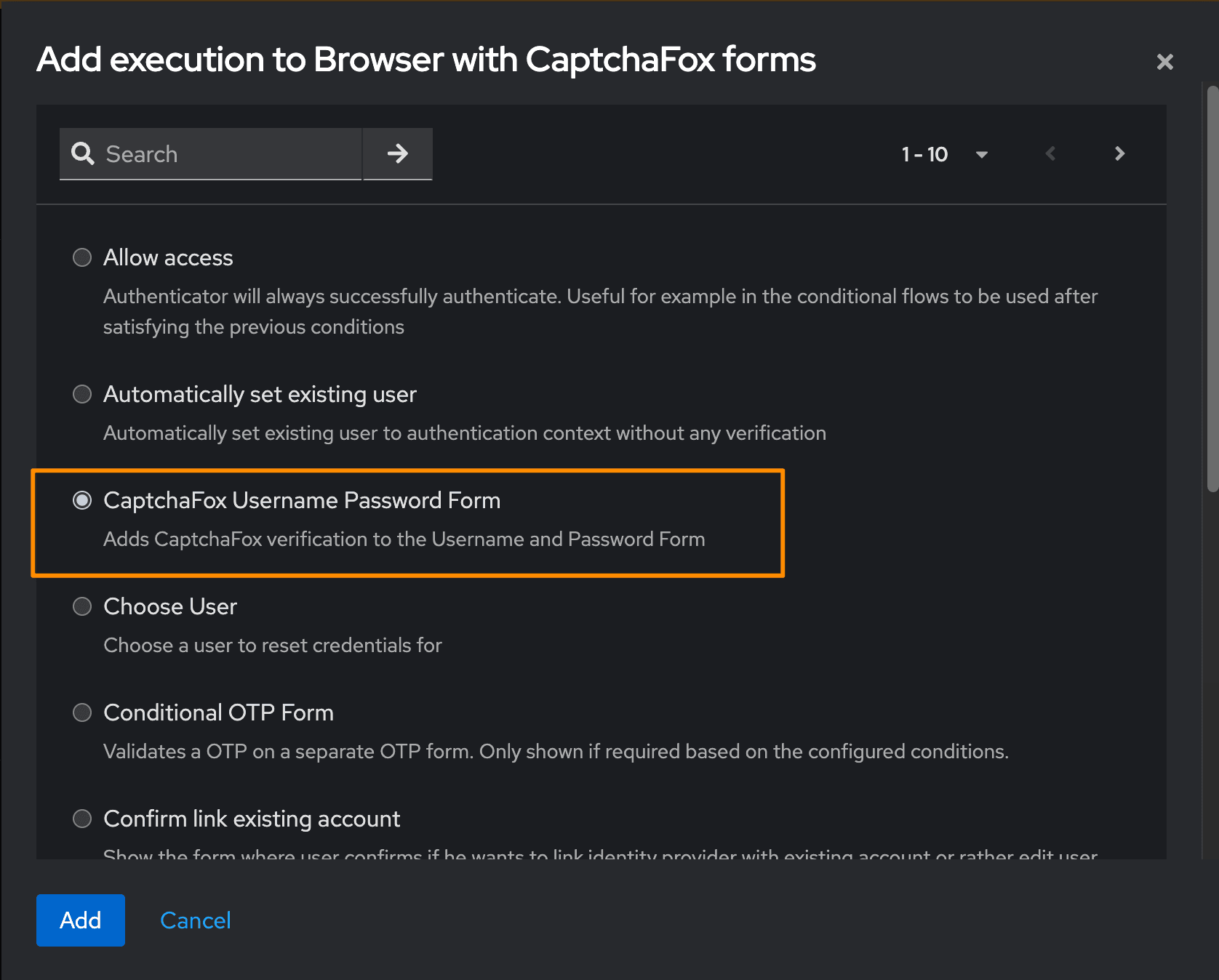Image resolution: width=1219 pixels, height=980 pixels.
Task: Close the Add execution dialog
Action: pos(1164,62)
